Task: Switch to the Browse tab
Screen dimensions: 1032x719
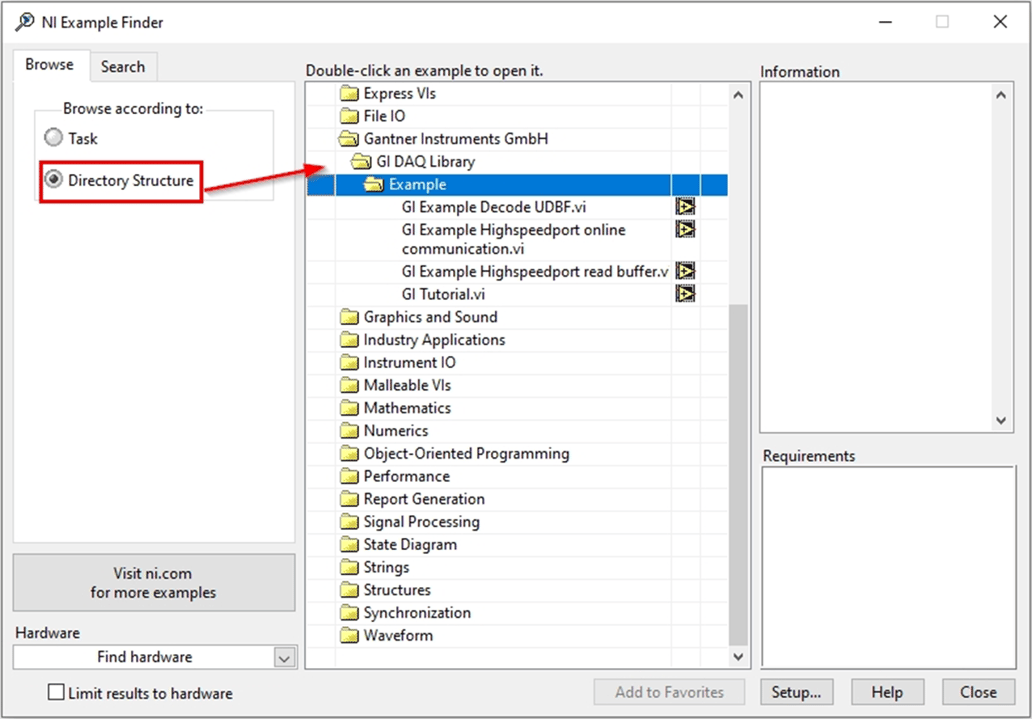Action: pyautogui.click(x=50, y=64)
